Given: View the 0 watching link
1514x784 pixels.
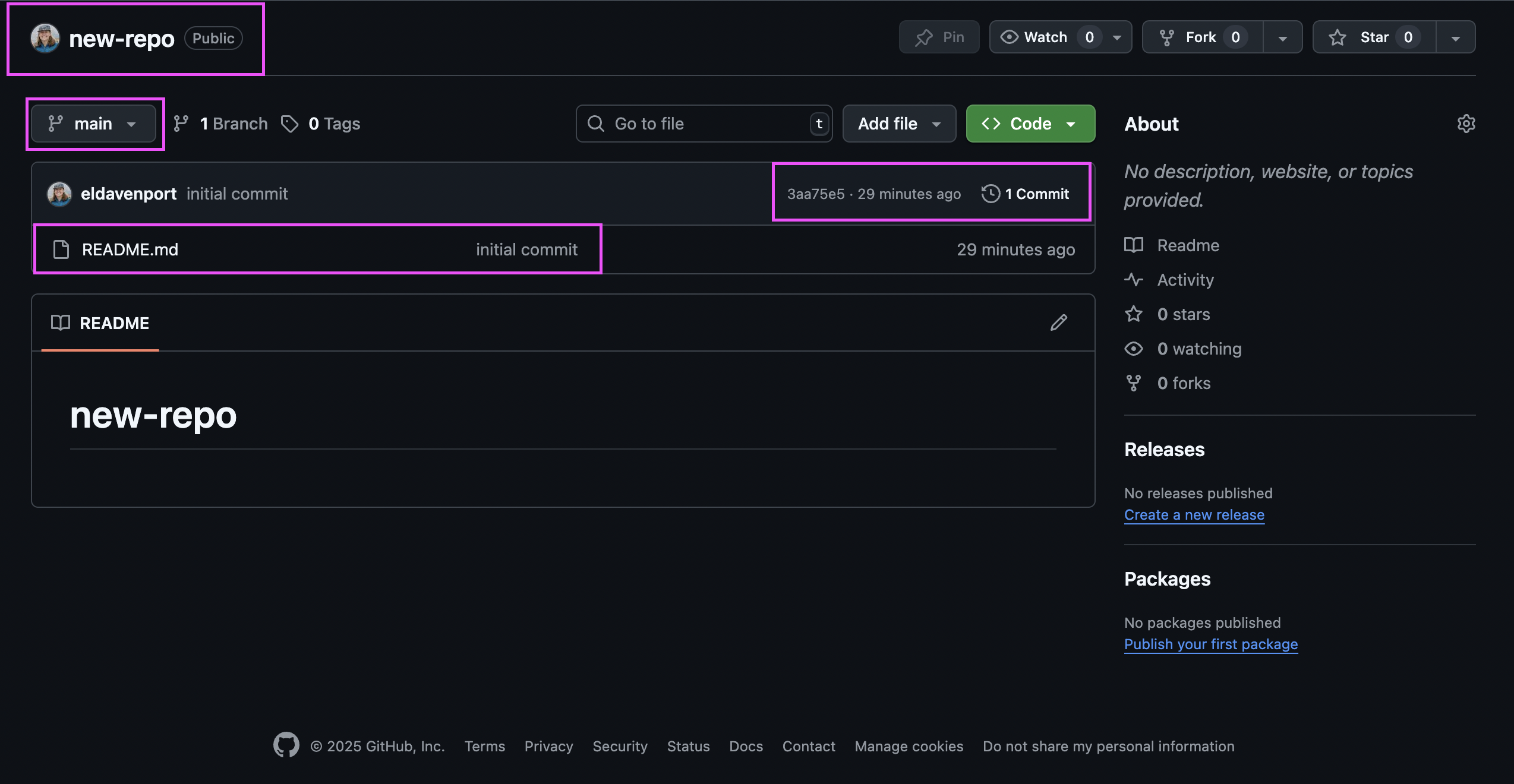Looking at the screenshot, I should click(x=1183, y=349).
